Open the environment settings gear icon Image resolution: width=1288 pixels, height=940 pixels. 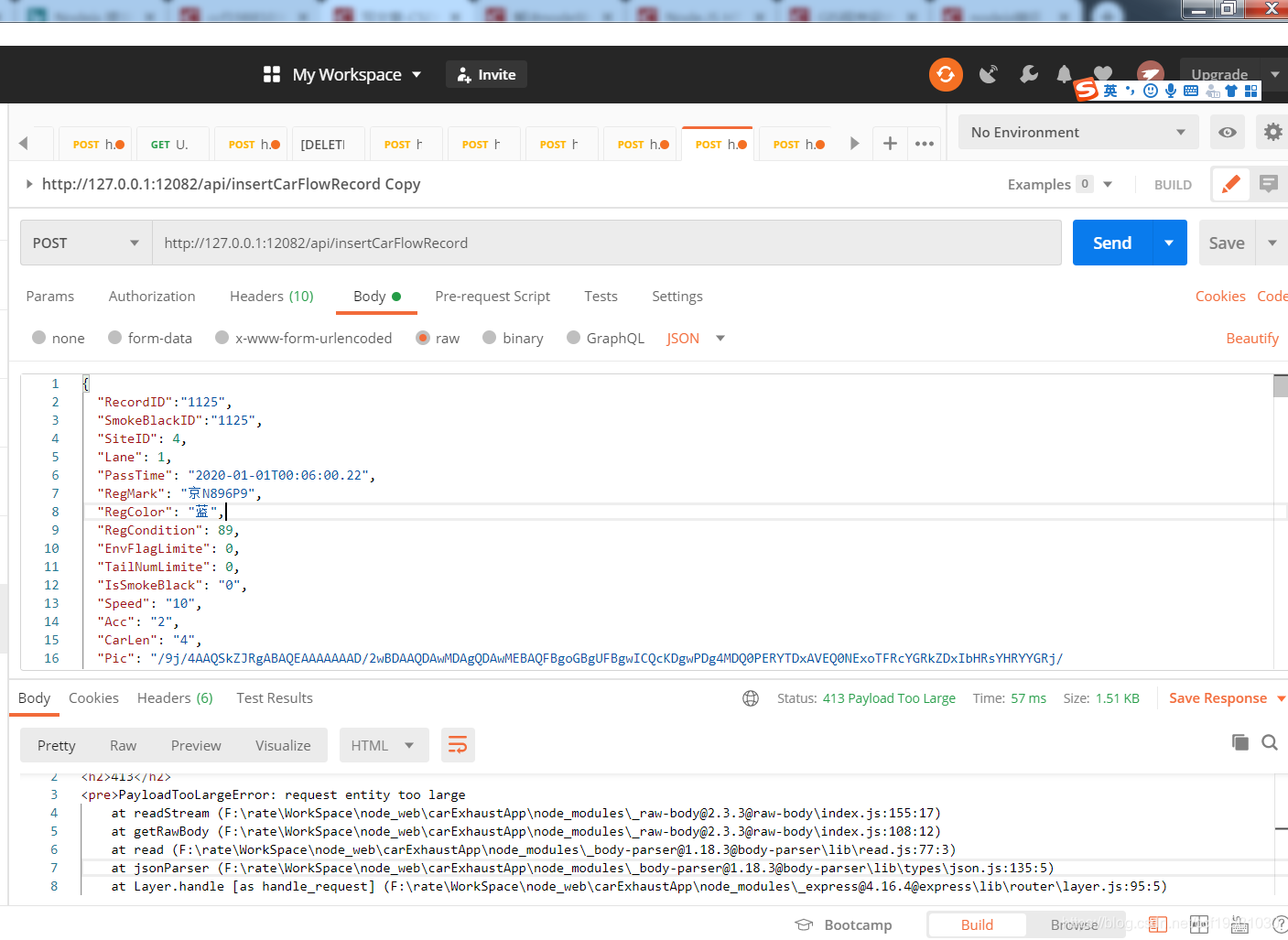click(1272, 132)
